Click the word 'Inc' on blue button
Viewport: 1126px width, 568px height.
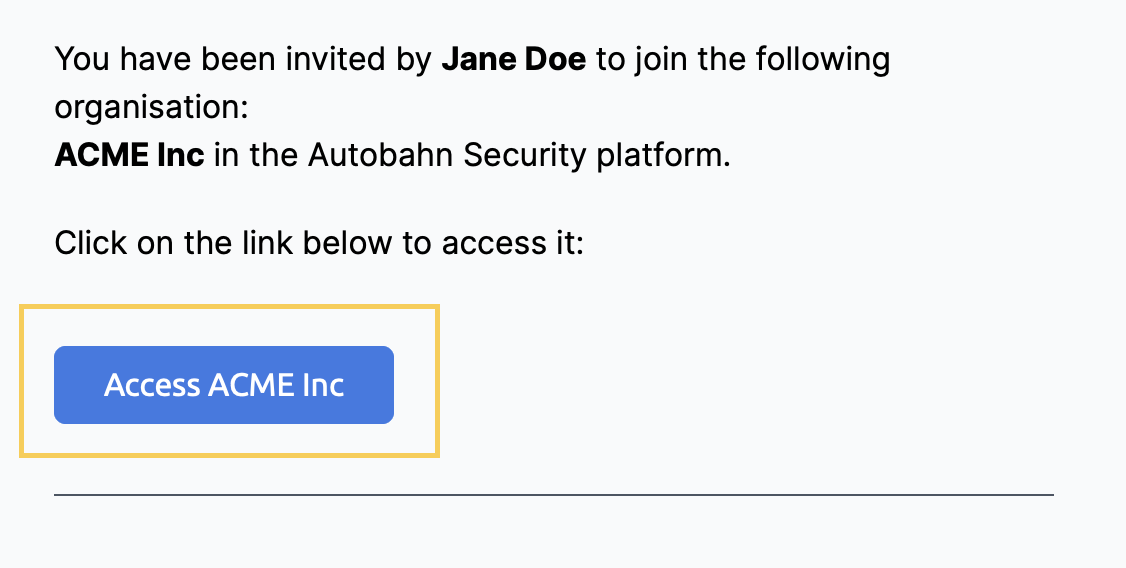tap(323, 385)
